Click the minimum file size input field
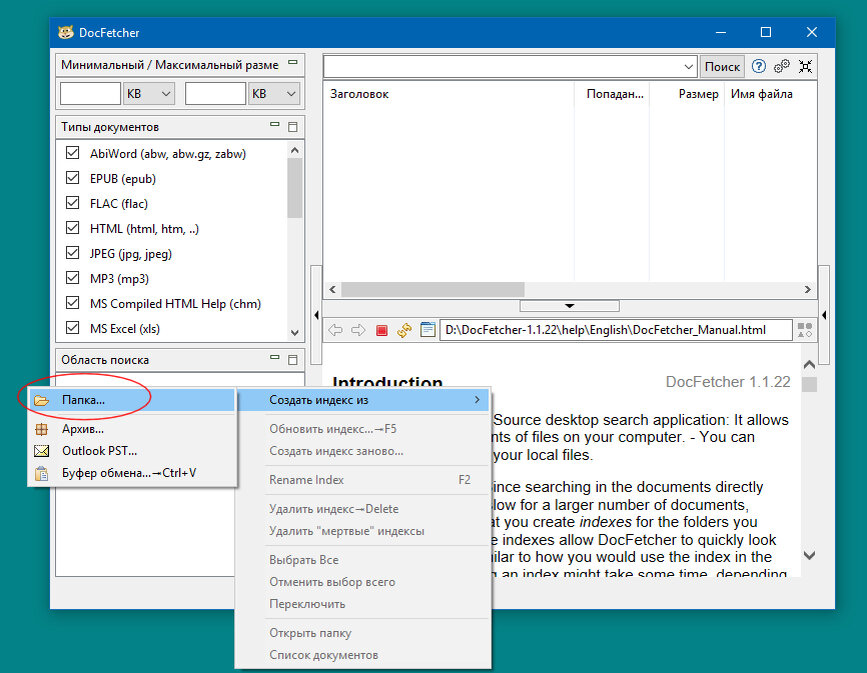867x673 pixels. pyautogui.click(x=90, y=93)
